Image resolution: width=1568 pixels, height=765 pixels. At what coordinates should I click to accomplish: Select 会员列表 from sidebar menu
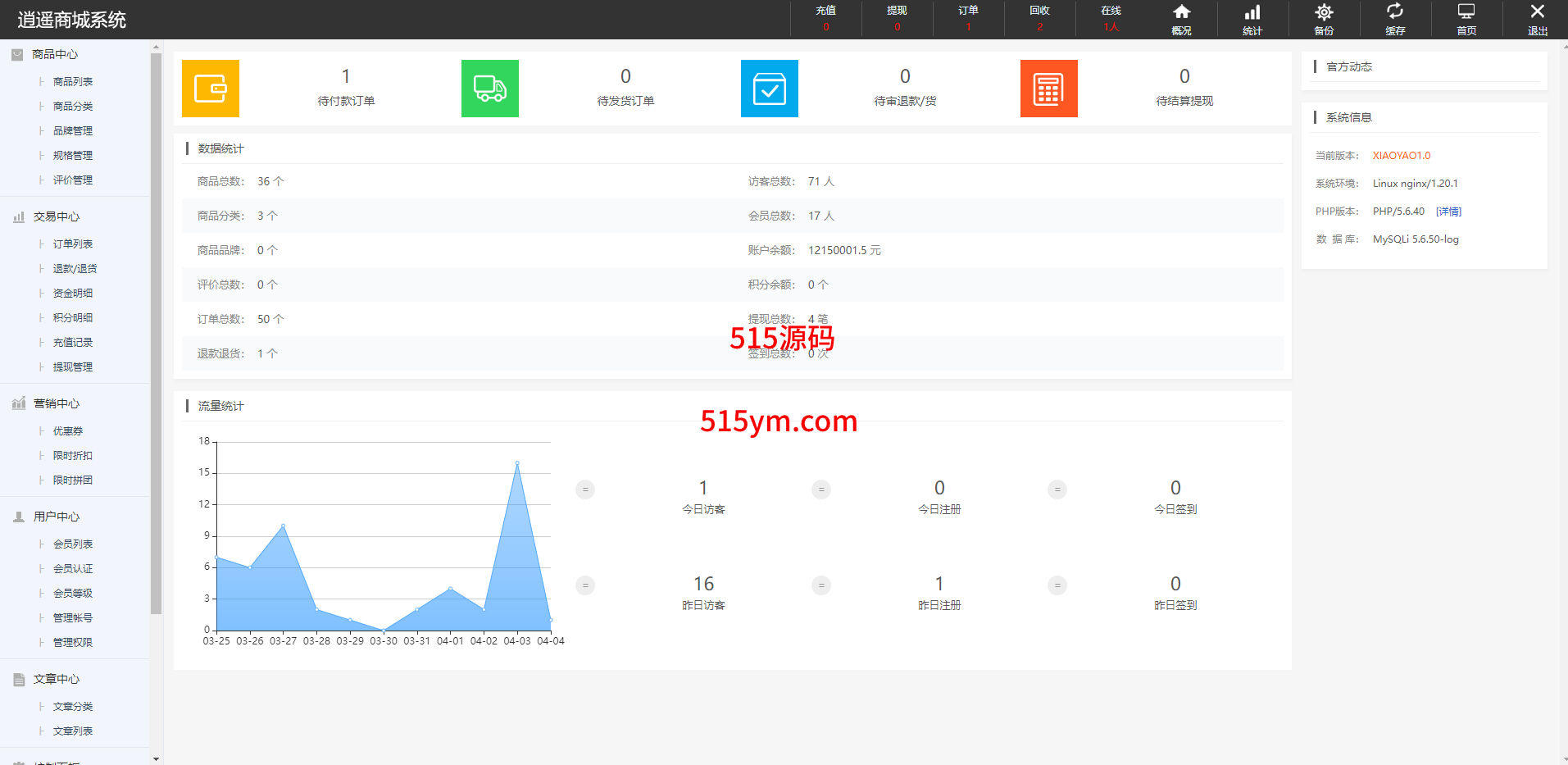(x=73, y=544)
